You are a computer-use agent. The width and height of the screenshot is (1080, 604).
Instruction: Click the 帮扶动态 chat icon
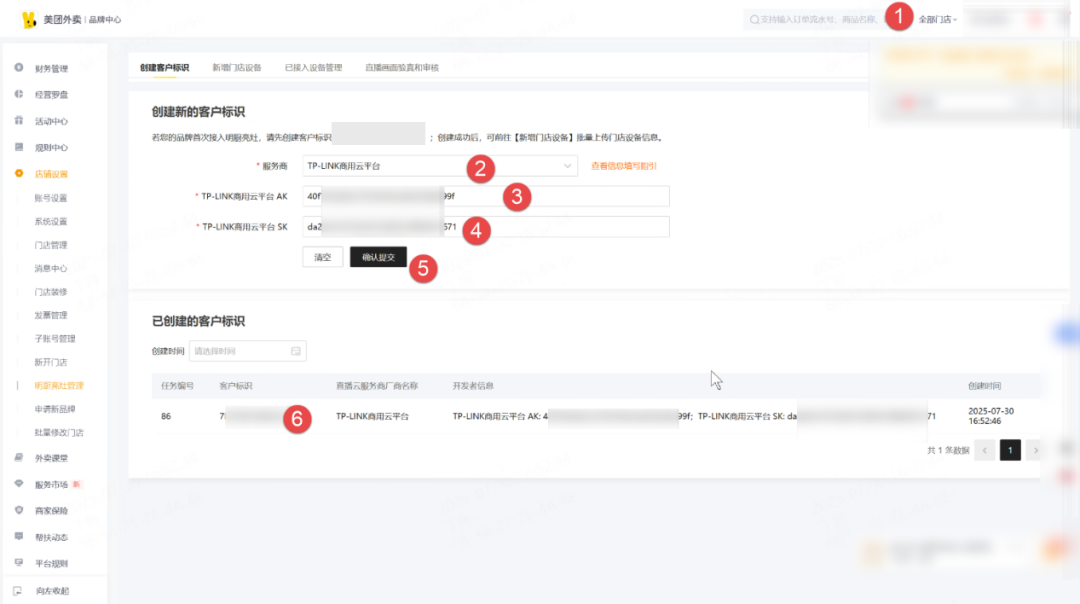(x=19, y=537)
